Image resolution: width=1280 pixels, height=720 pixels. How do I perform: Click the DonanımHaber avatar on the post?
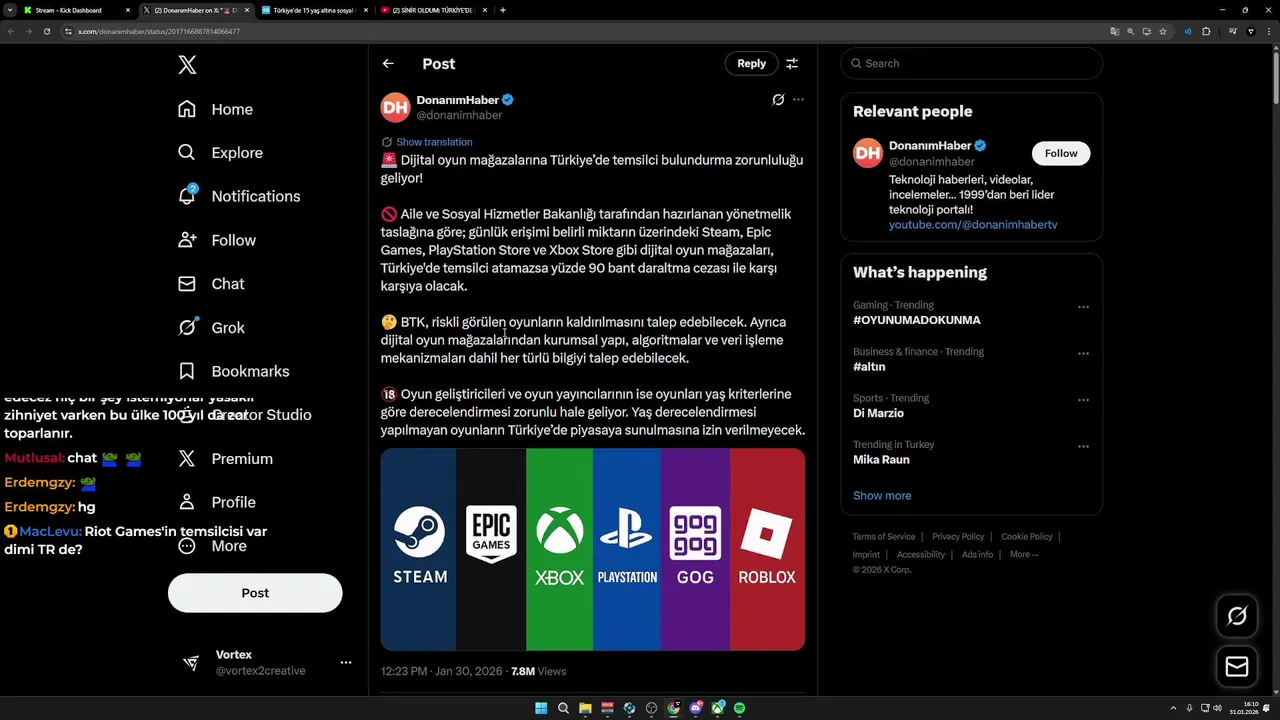point(395,107)
